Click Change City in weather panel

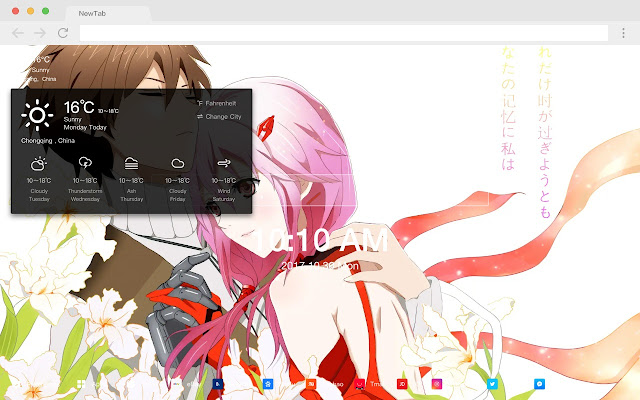219,116
